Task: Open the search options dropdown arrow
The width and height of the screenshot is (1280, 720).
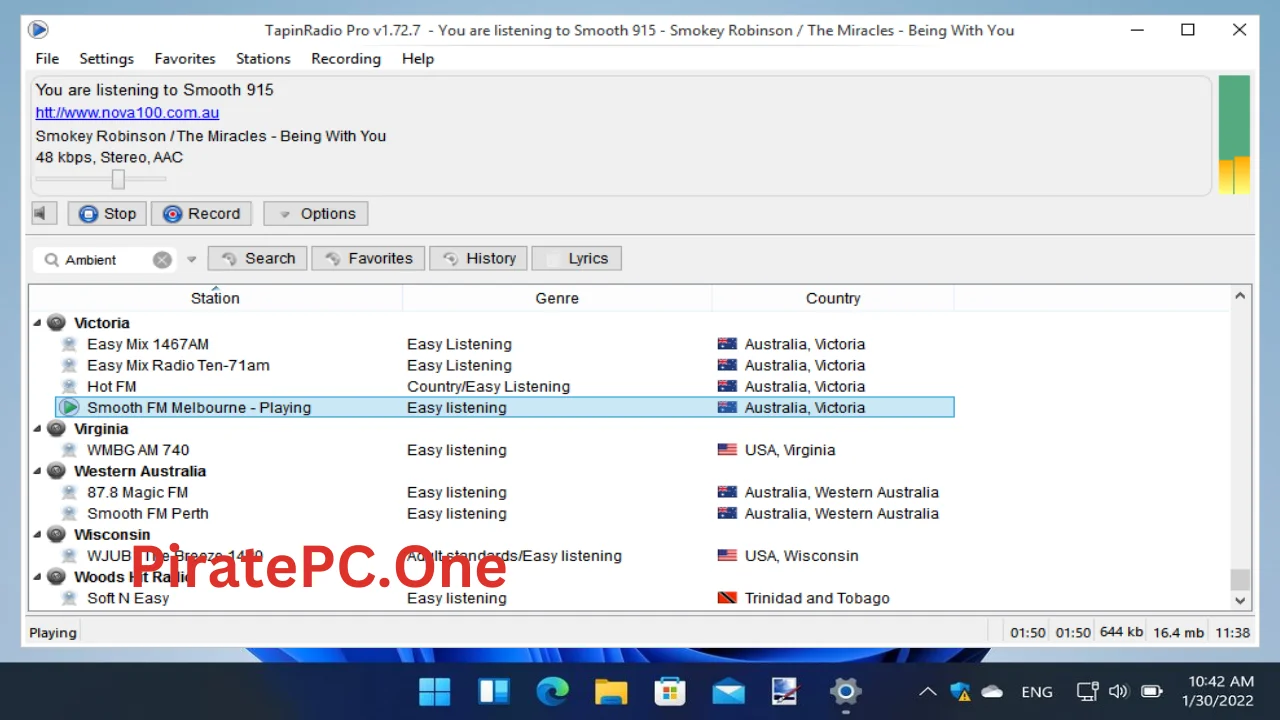Action: click(x=192, y=260)
